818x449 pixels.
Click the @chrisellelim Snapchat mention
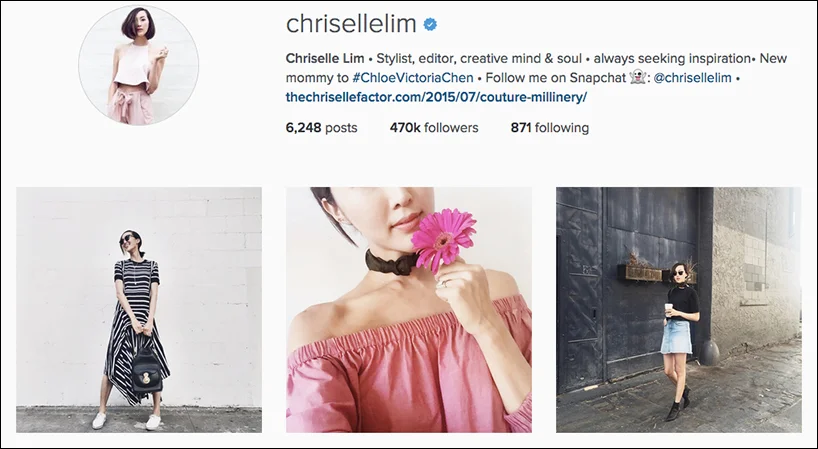tap(692, 78)
